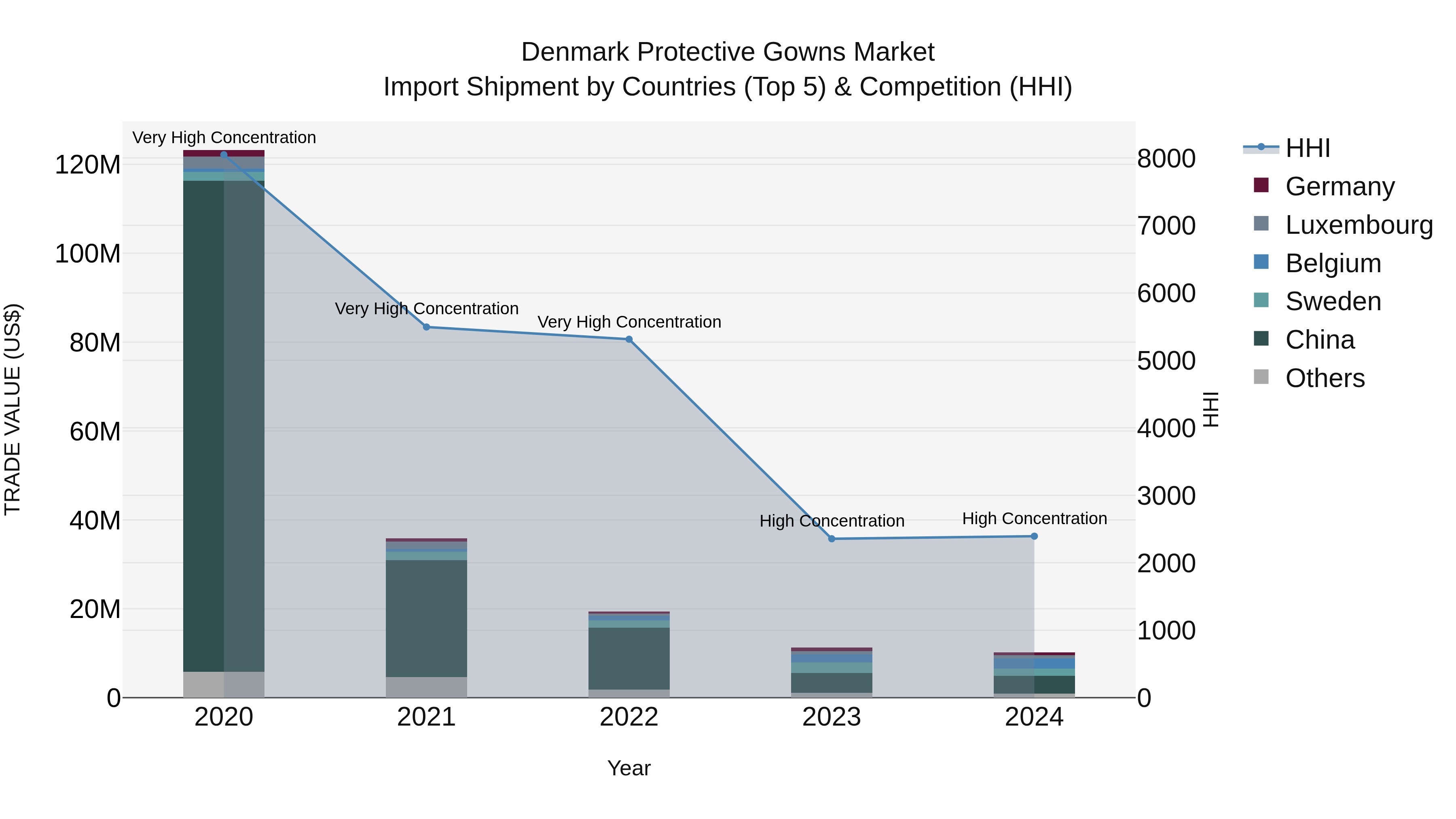Click the vertical 'HHI' right axis title

[x=1211, y=409]
